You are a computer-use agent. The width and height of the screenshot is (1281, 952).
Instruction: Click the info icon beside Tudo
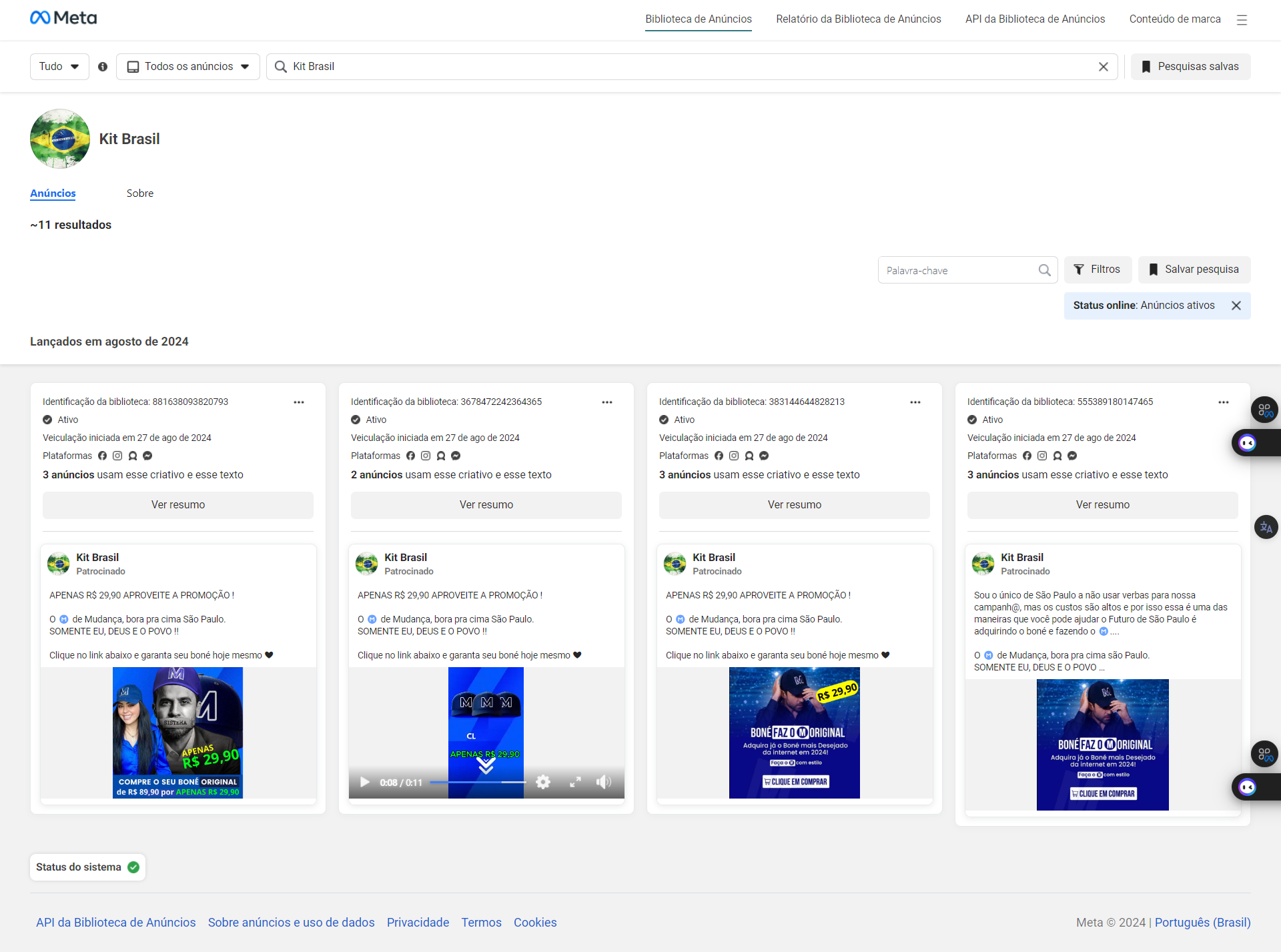(x=103, y=67)
